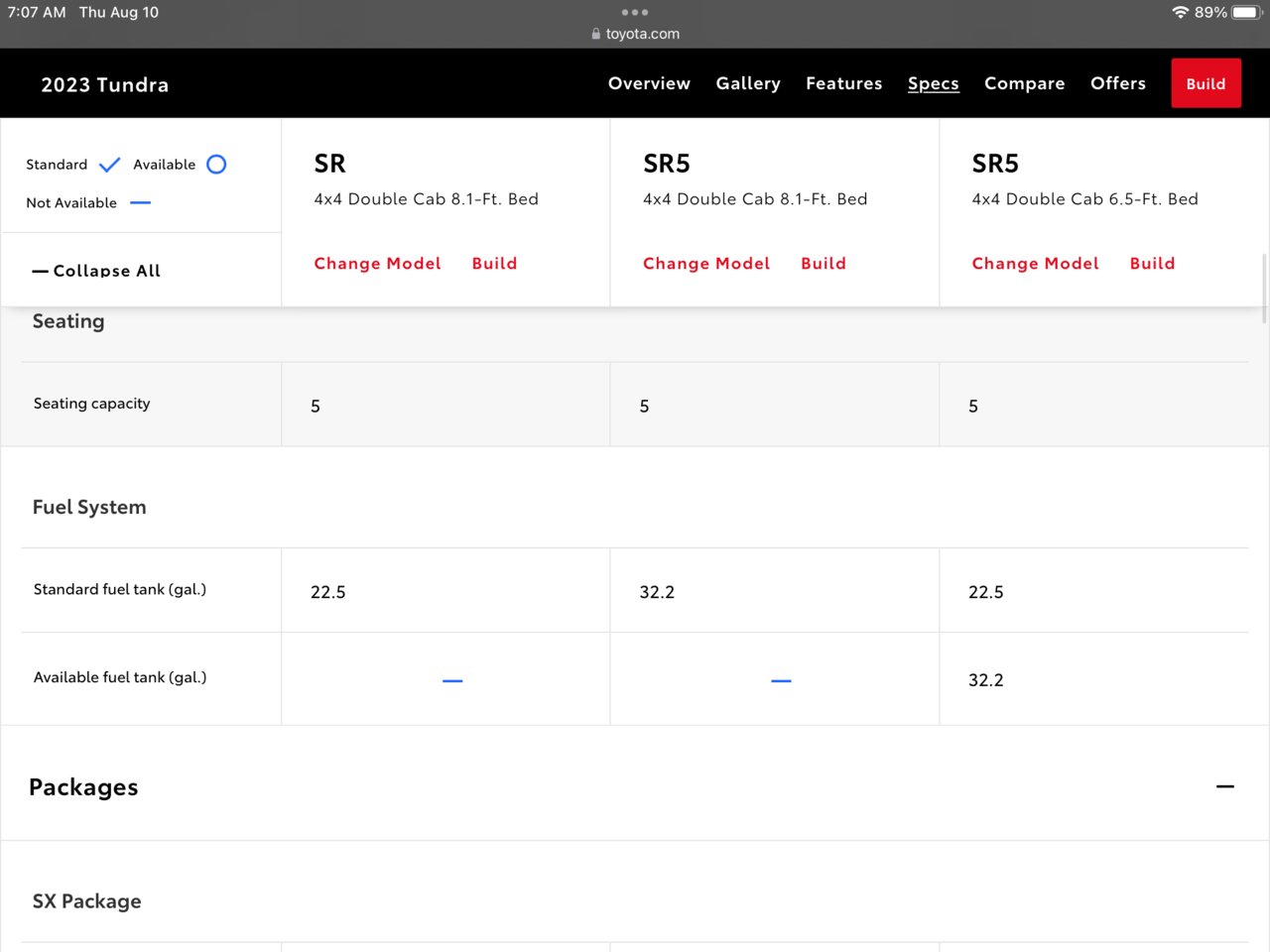Build the SR5 6.5-Ft. Bed truck
This screenshot has height=952, width=1270.
coord(1152,263)
